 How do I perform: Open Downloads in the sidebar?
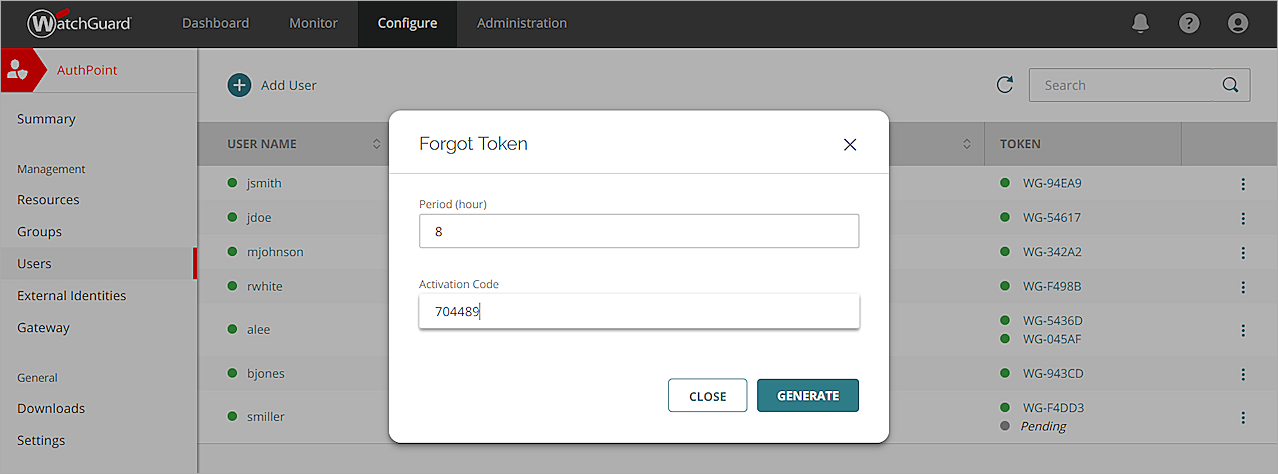tap(51, 409)
